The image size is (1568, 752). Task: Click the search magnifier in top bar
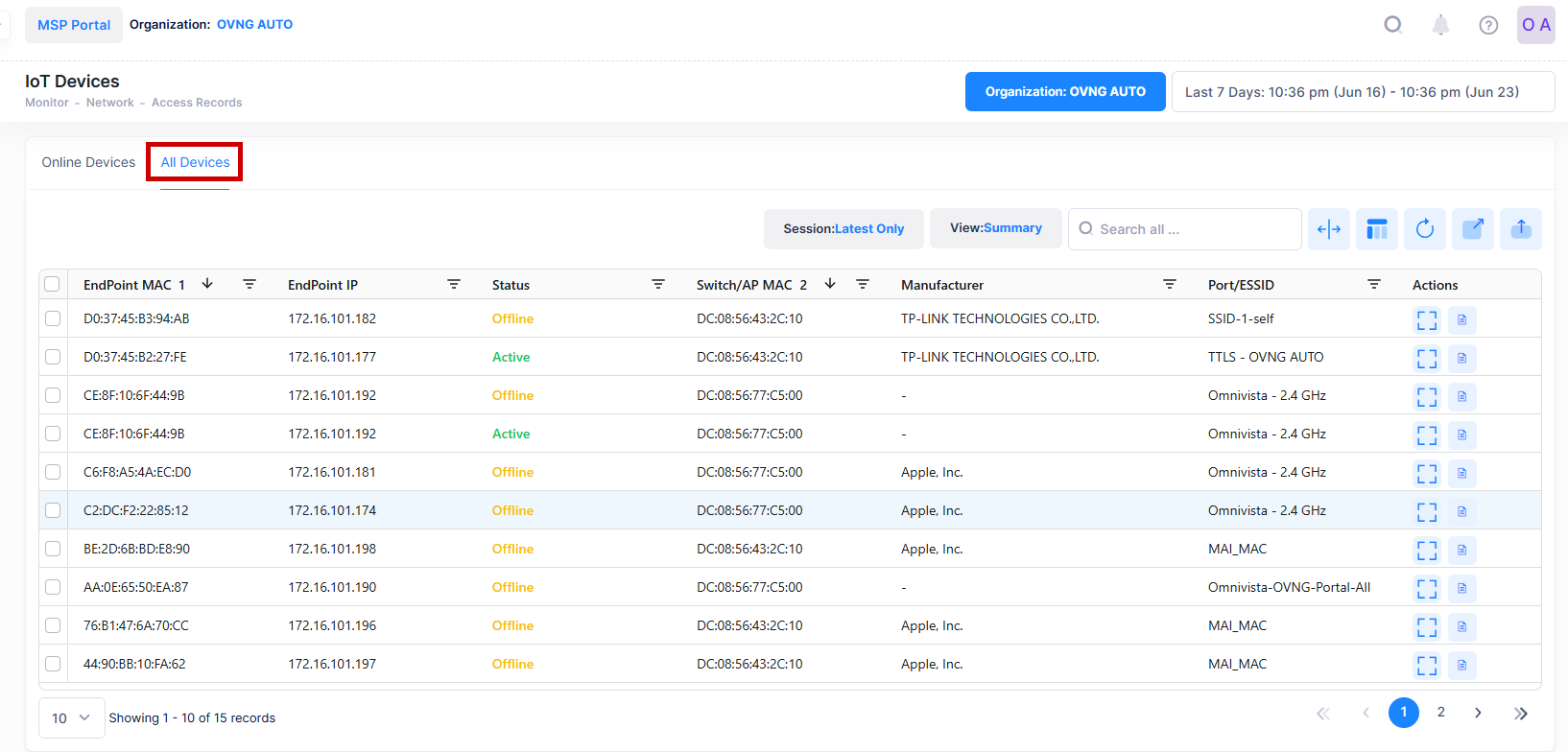coord(1392,25)
